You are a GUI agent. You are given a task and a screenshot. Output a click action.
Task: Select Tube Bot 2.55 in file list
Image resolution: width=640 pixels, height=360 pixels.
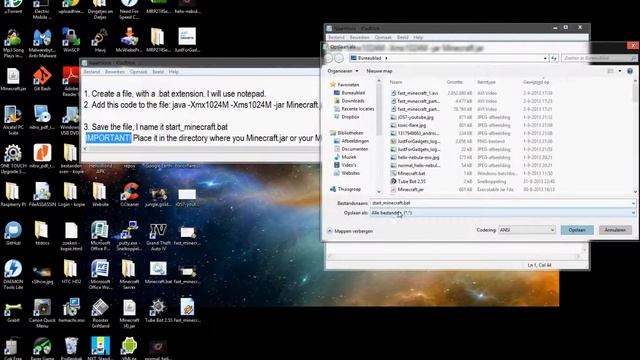[x=411, y=182]
